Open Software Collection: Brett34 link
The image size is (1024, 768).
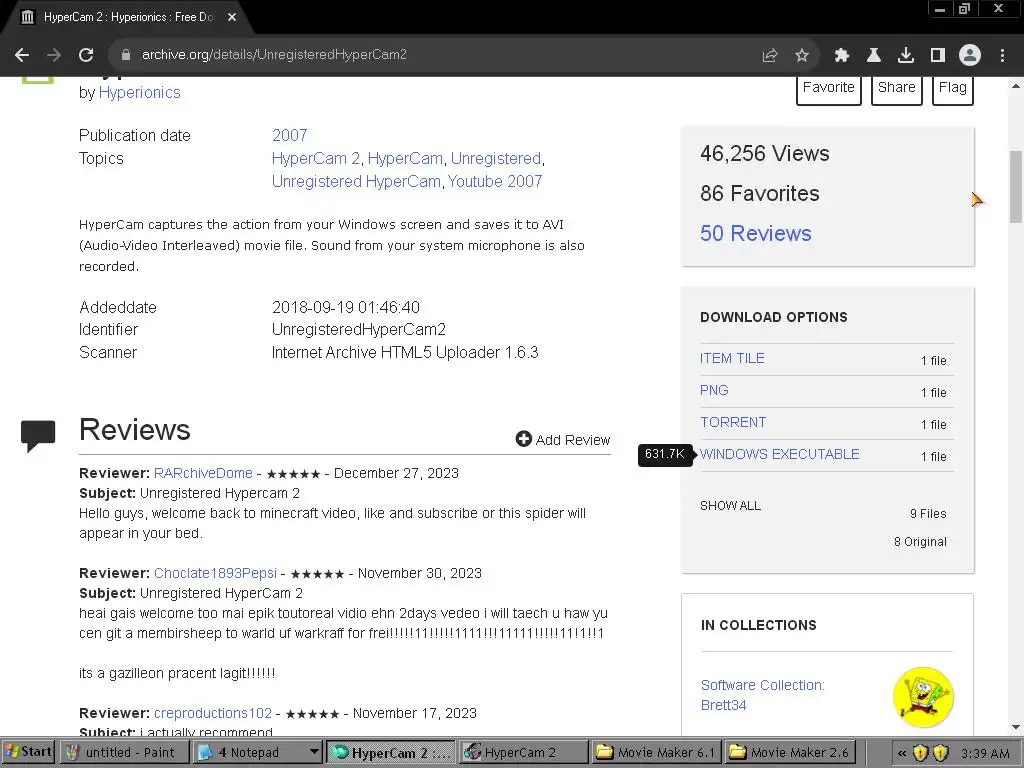coord(762,695)
